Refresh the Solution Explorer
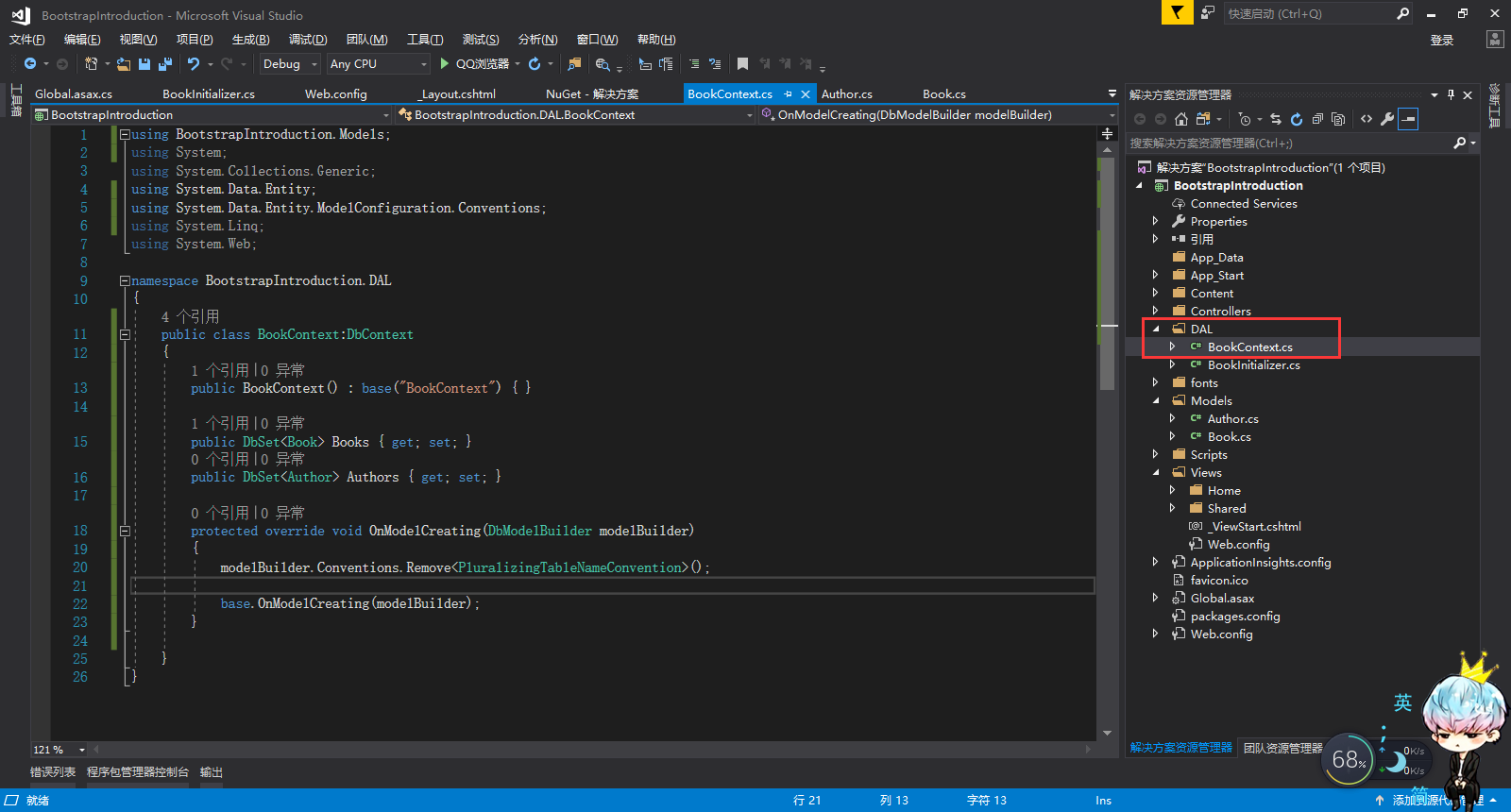 [1297, 119]
